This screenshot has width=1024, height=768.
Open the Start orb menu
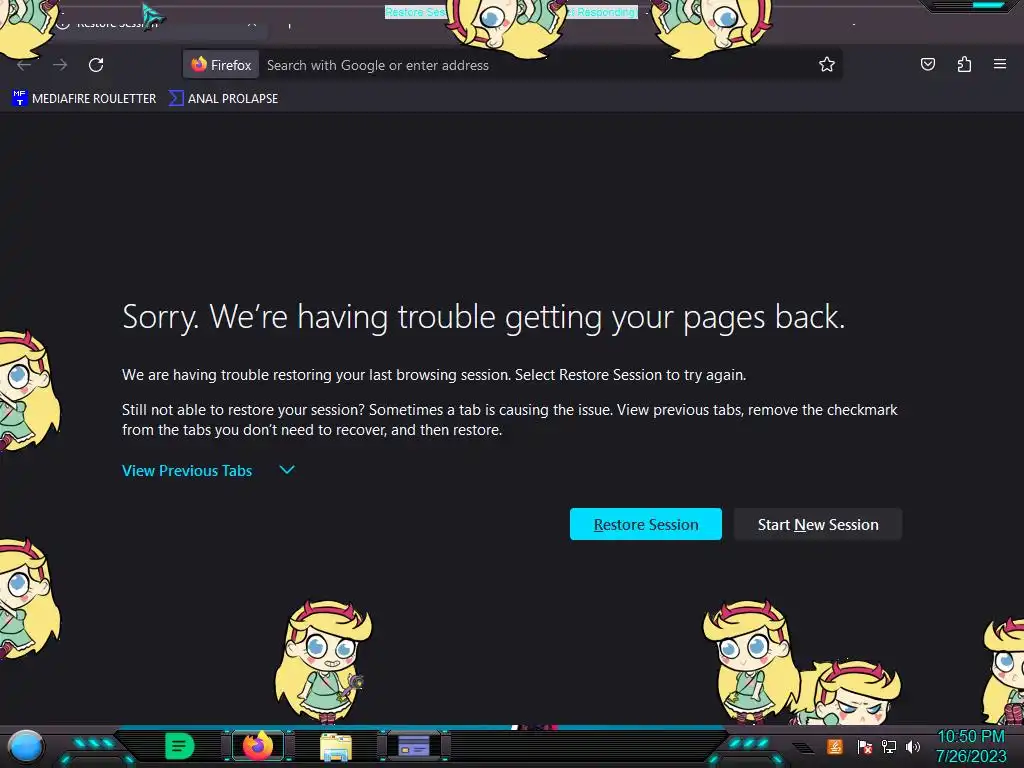[26, 746]
